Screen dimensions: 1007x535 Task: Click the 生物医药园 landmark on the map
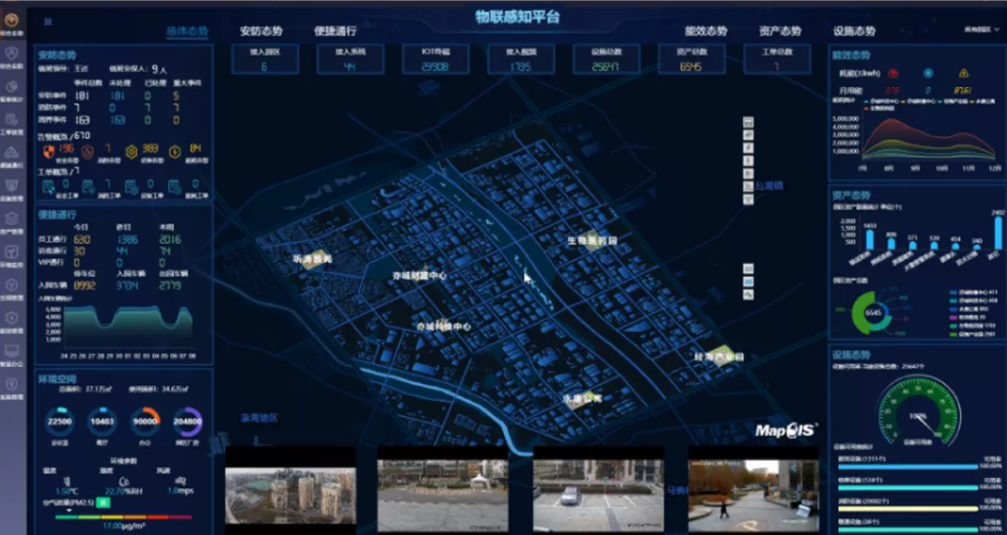click(592, 241)
